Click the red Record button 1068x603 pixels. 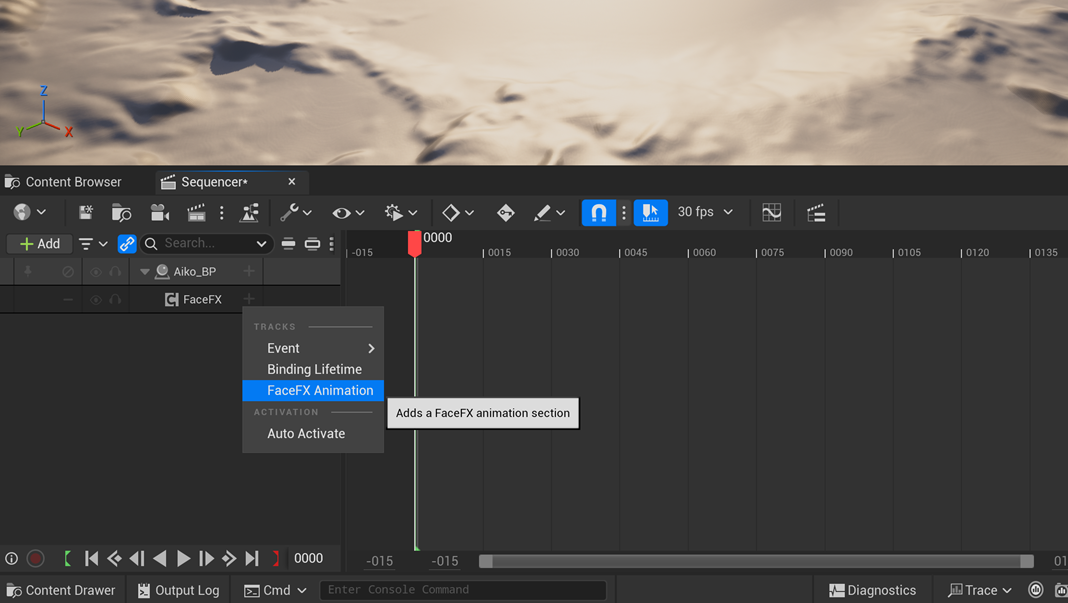coord(35,559)
